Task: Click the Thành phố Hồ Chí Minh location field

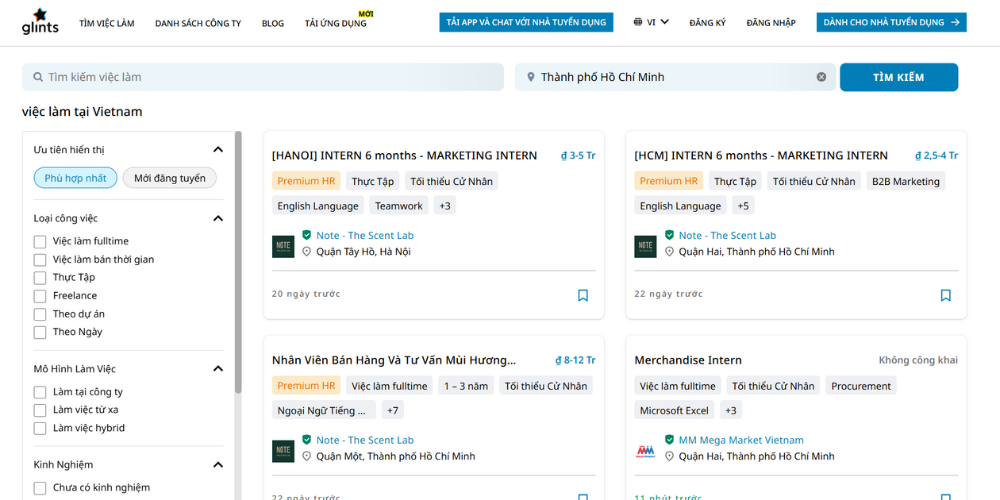Action: 675,77
